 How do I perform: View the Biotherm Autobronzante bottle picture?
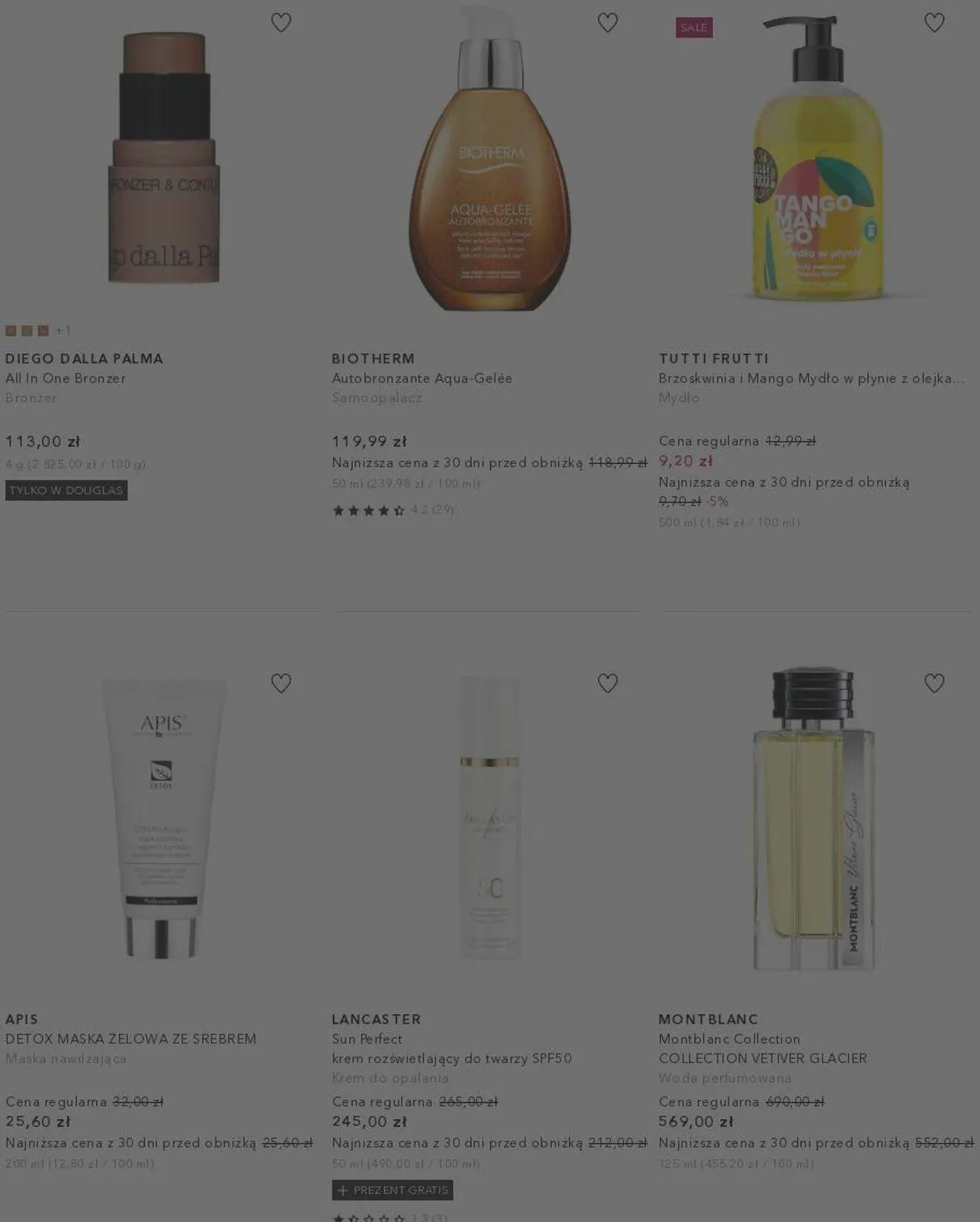490,158
